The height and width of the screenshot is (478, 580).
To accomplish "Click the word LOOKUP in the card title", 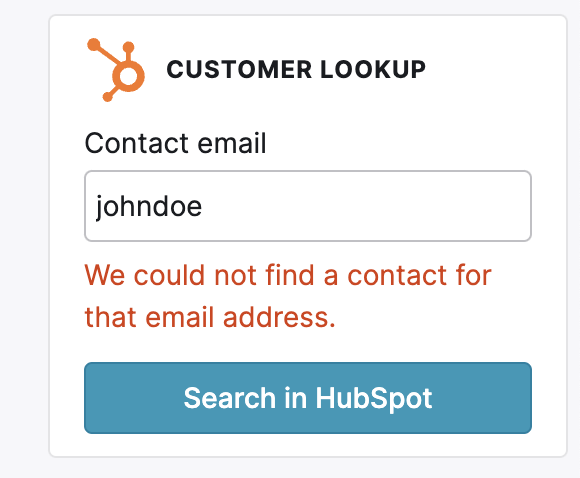I will (x=373, y=70).
